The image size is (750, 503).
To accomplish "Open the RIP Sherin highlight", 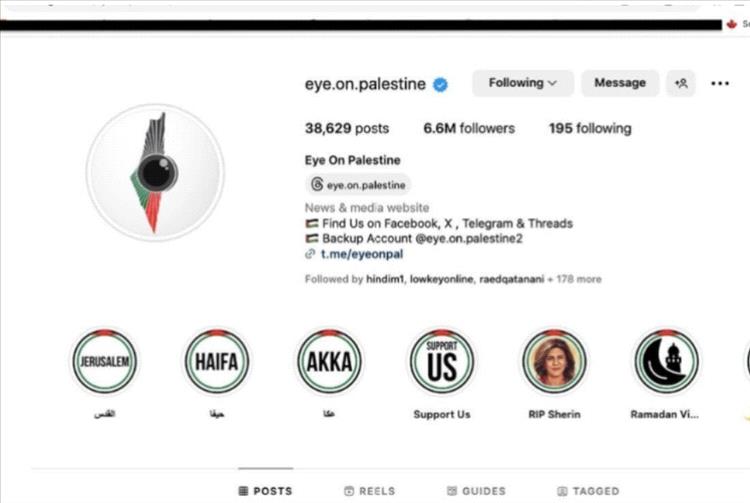I will click(554, 361).
